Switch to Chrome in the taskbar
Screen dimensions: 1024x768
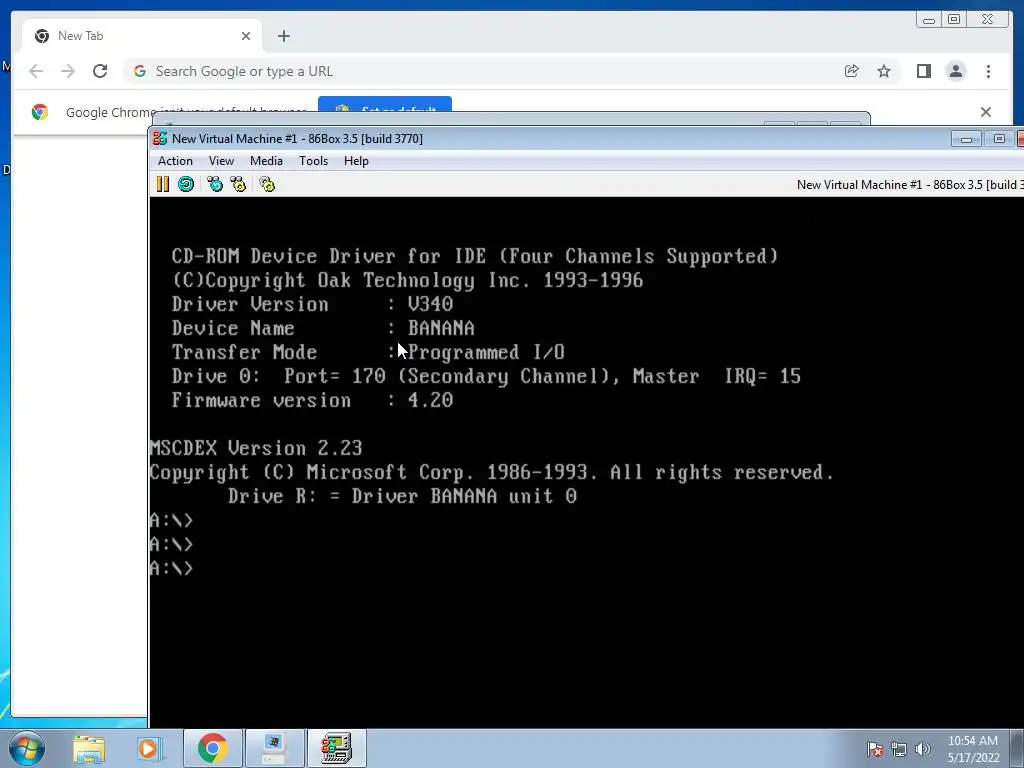click(213, 748)
